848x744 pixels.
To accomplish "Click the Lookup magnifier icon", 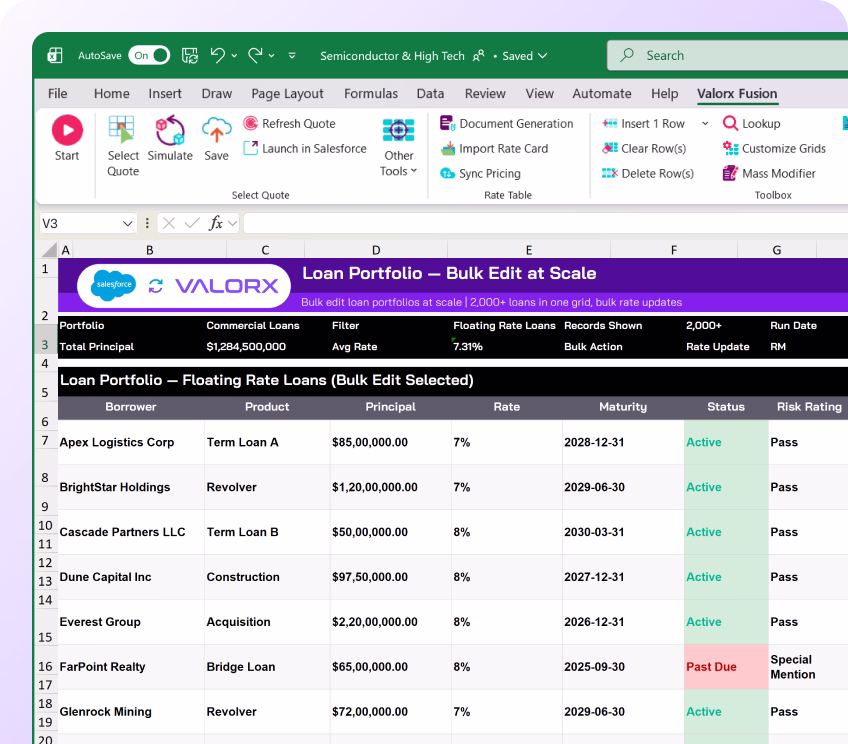I will (x=730, y=123).
